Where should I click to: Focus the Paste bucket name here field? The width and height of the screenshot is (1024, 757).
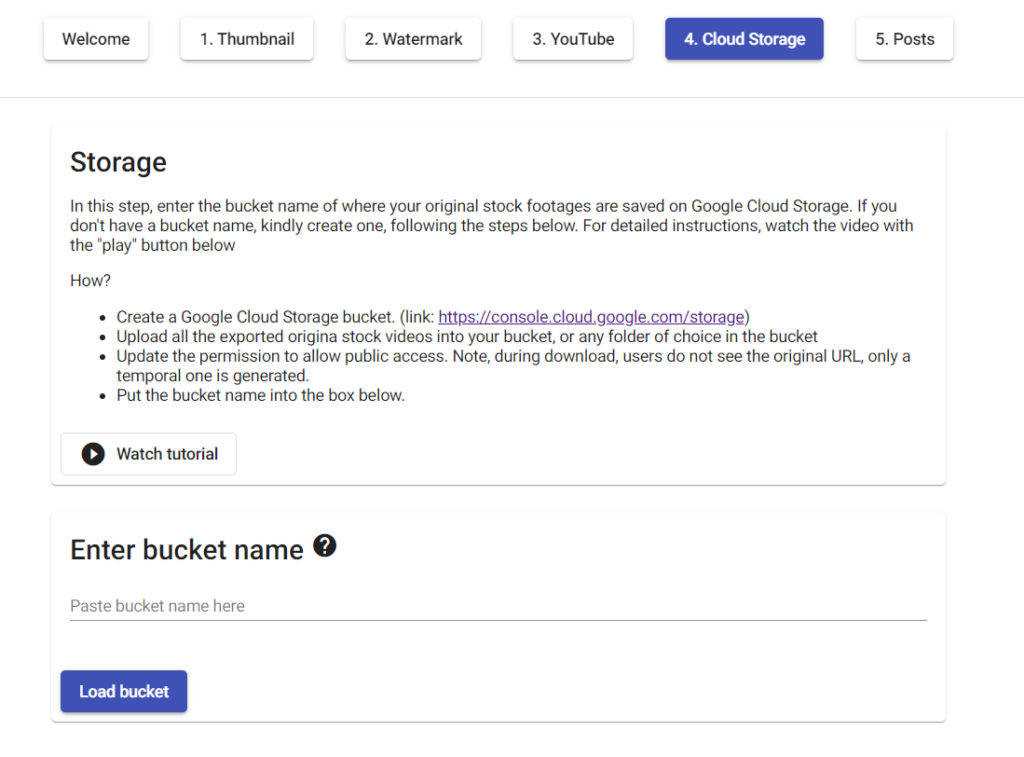click(x=498, y=606)
